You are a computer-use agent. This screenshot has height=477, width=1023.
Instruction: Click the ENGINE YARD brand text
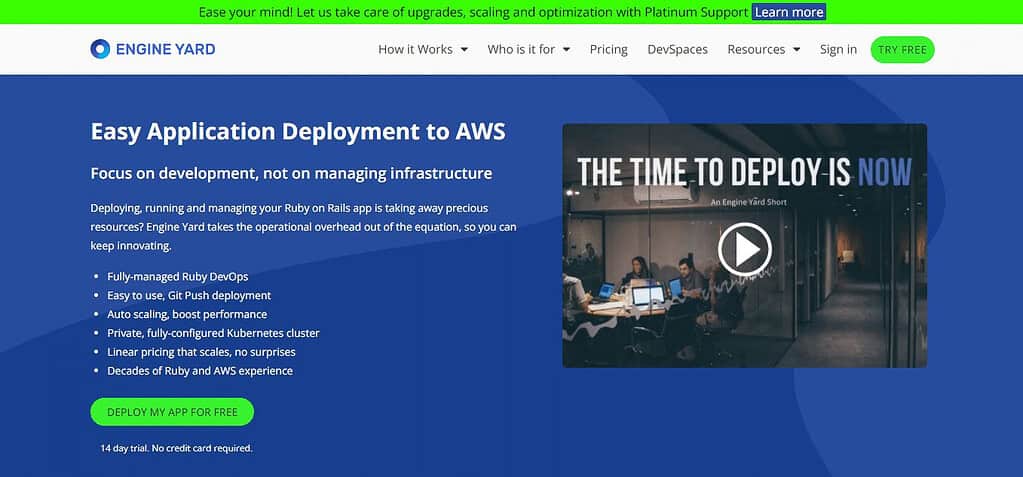[x=166, y=50]
